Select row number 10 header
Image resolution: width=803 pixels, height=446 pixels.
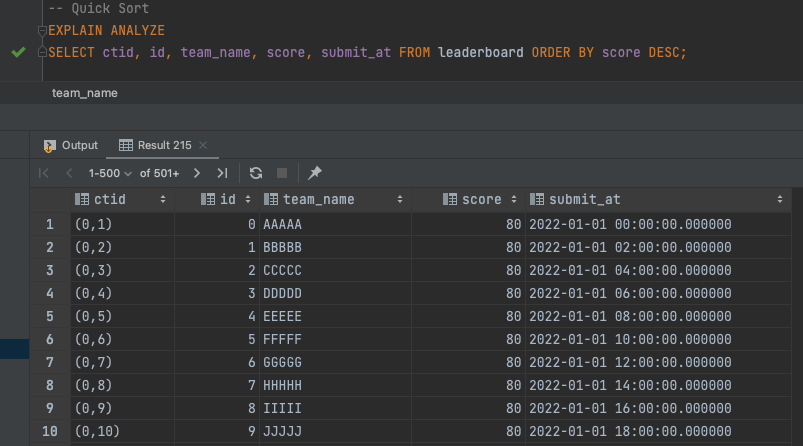pyautogui.click(x=50, y=431)
